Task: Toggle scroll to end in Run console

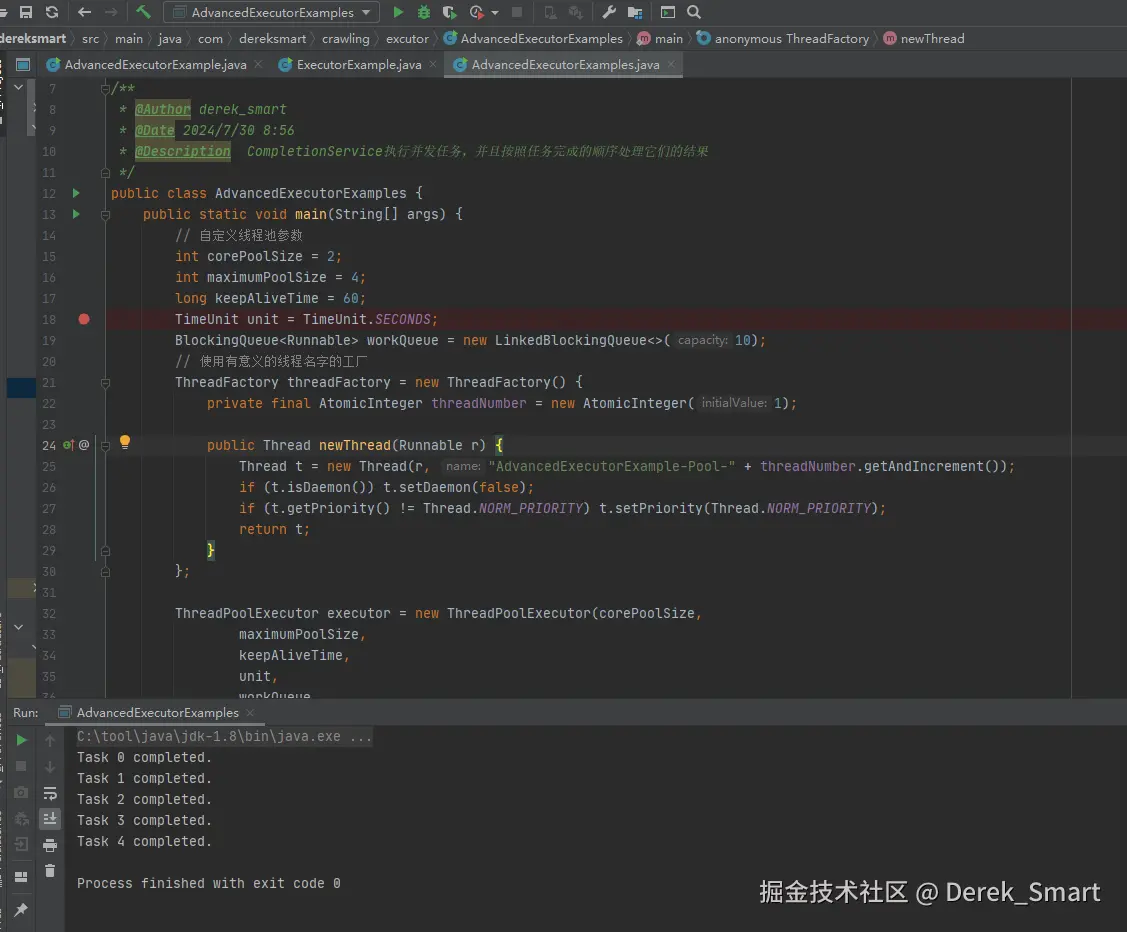Action: (x=50, y=819)
